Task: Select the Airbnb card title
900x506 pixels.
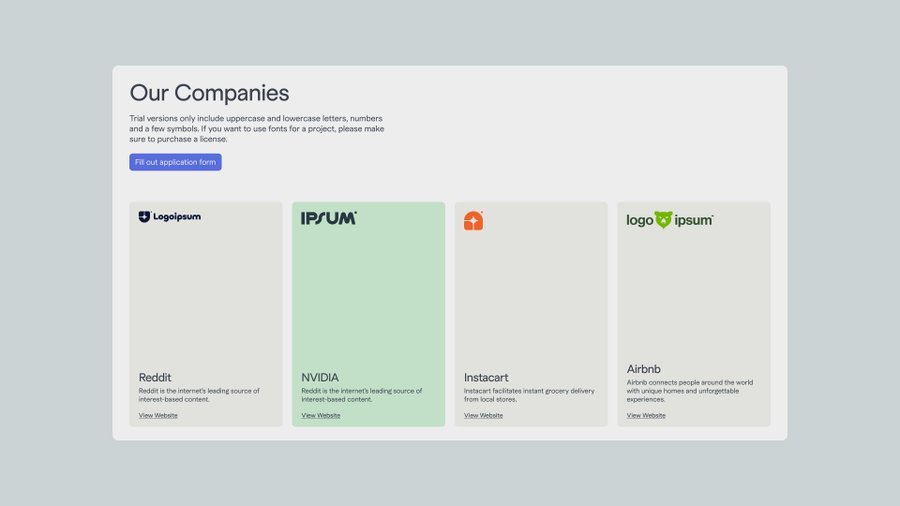Action: (643, 369)
